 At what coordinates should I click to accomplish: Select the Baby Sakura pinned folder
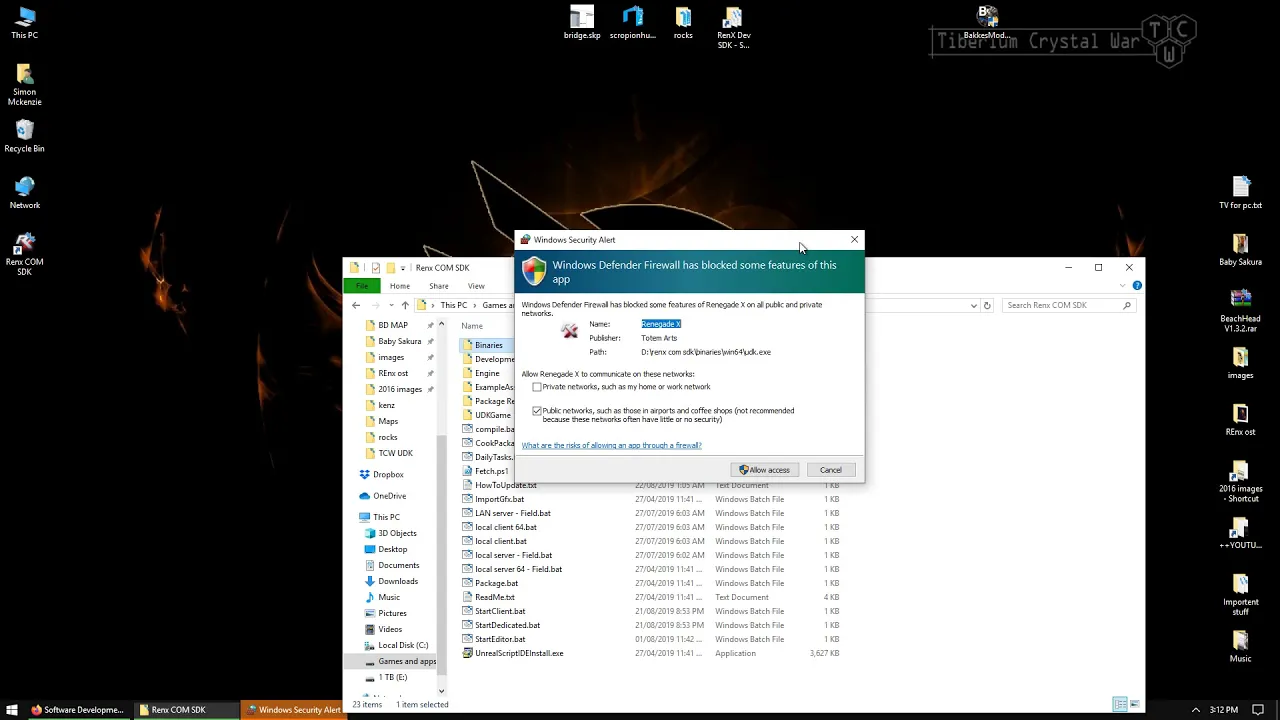(399, 341)
